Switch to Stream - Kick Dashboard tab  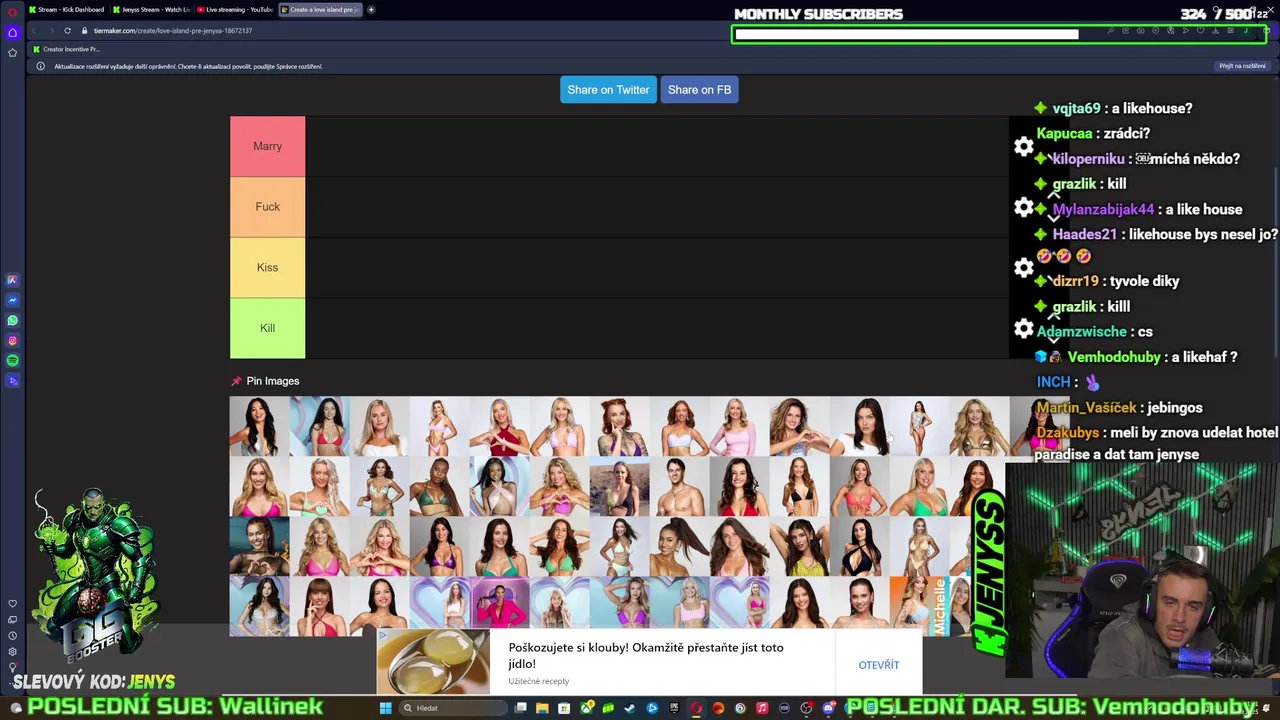pos(68,10)
